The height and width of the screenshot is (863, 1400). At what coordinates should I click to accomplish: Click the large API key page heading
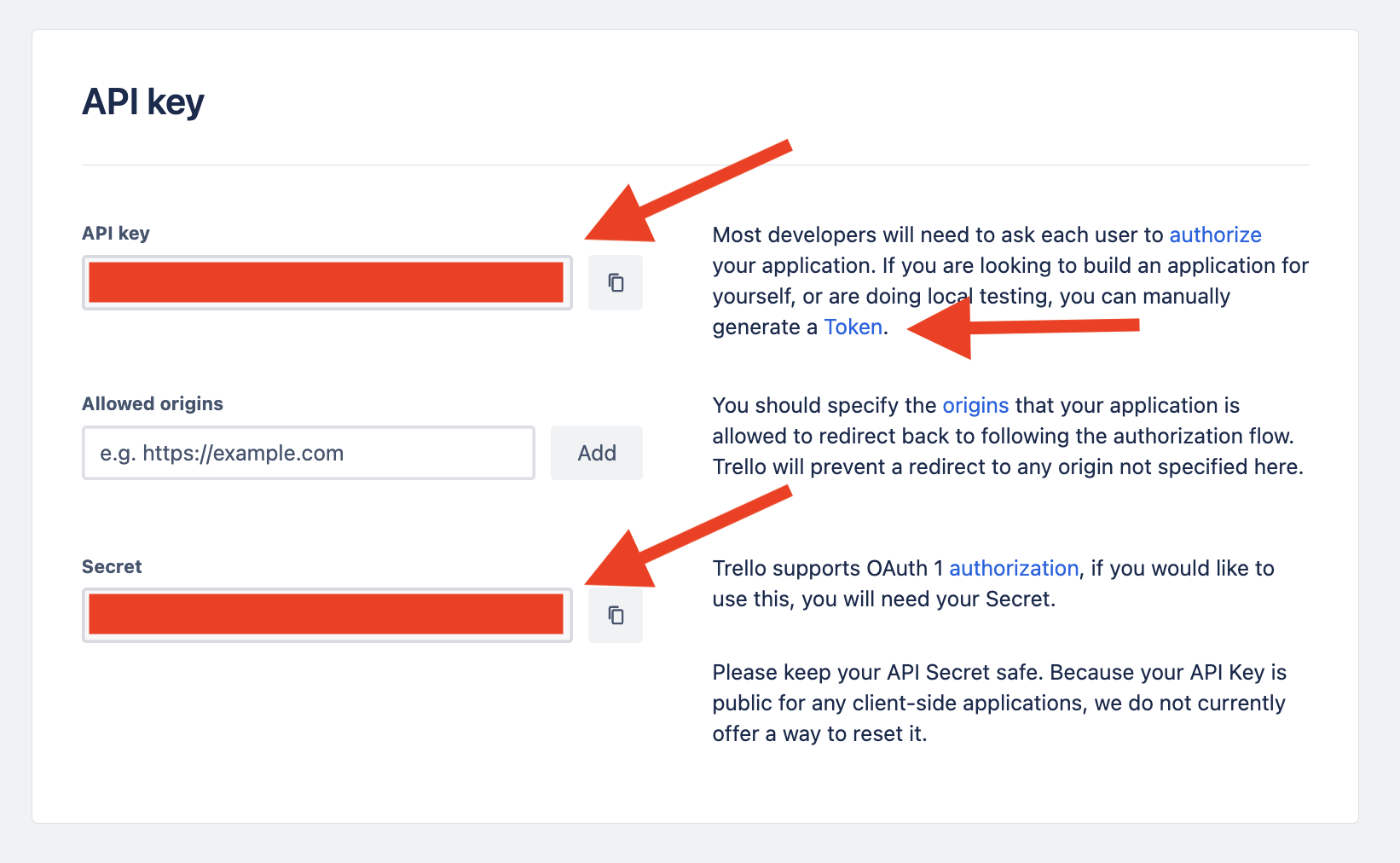tap(143, 102)
